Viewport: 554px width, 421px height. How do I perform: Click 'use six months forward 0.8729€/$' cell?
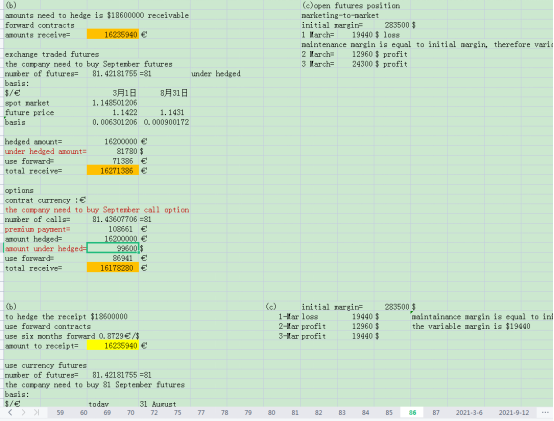[72, 336]
